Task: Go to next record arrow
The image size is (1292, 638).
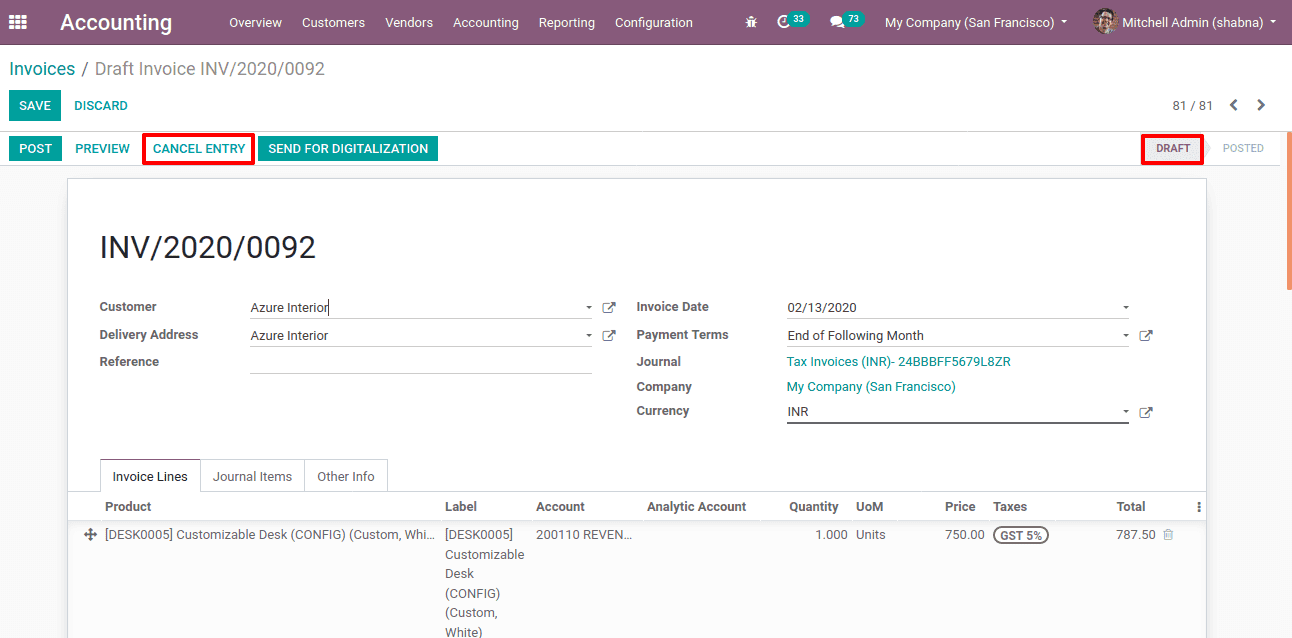Action: 1261,105
